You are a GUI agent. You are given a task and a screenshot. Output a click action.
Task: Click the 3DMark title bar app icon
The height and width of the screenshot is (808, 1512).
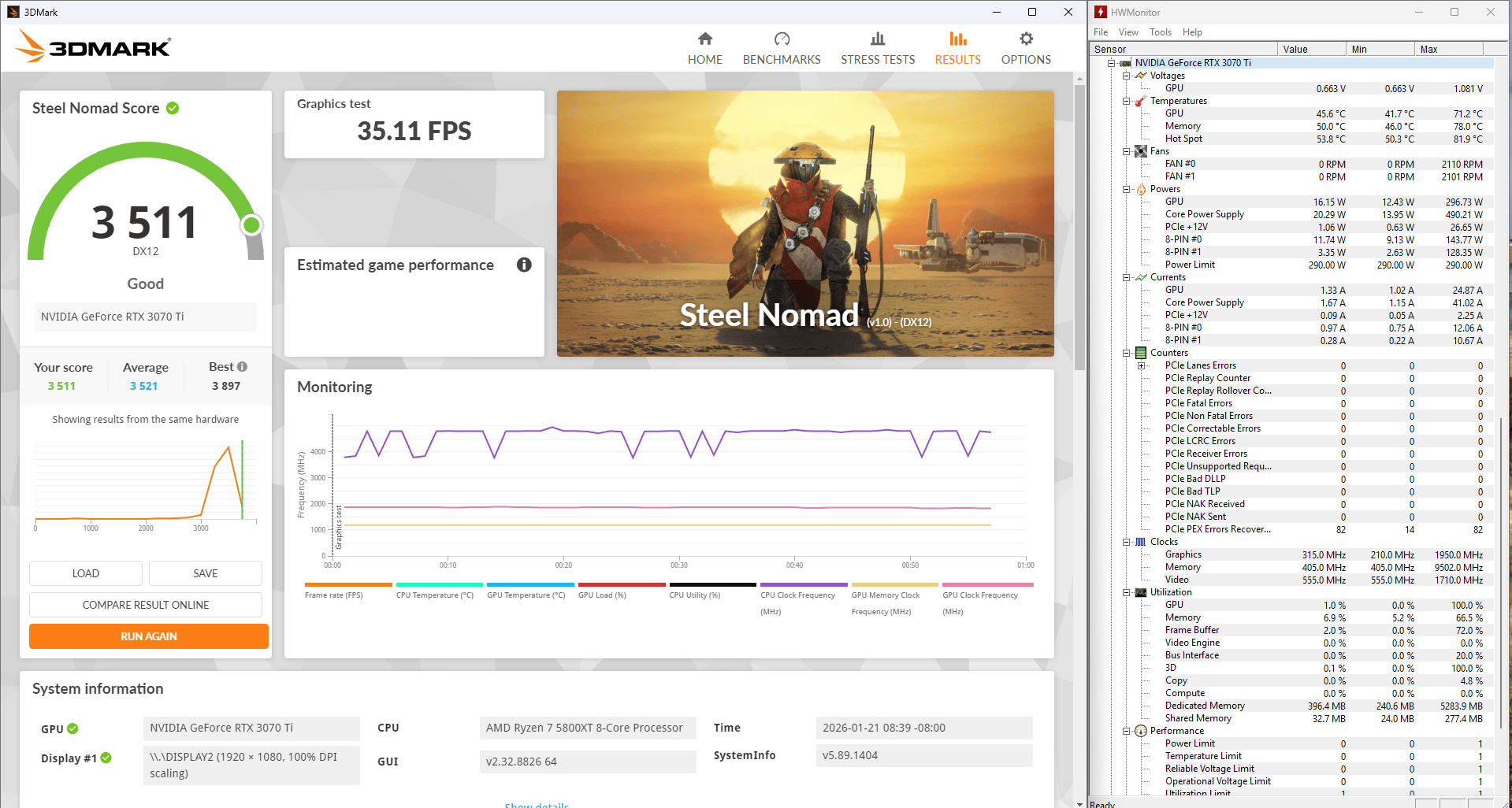click(13, 12)
